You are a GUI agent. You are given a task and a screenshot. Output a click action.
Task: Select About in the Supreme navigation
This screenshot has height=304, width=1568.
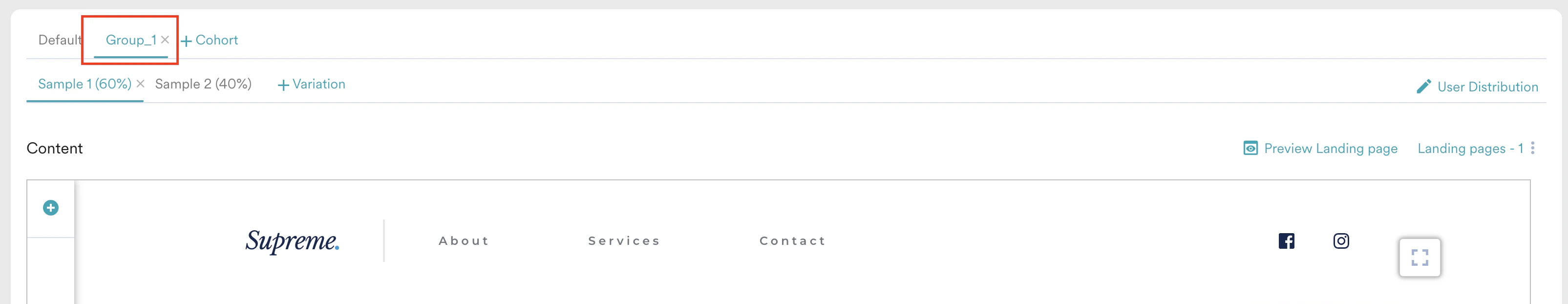pyautogui.click(x=463, y=240)
